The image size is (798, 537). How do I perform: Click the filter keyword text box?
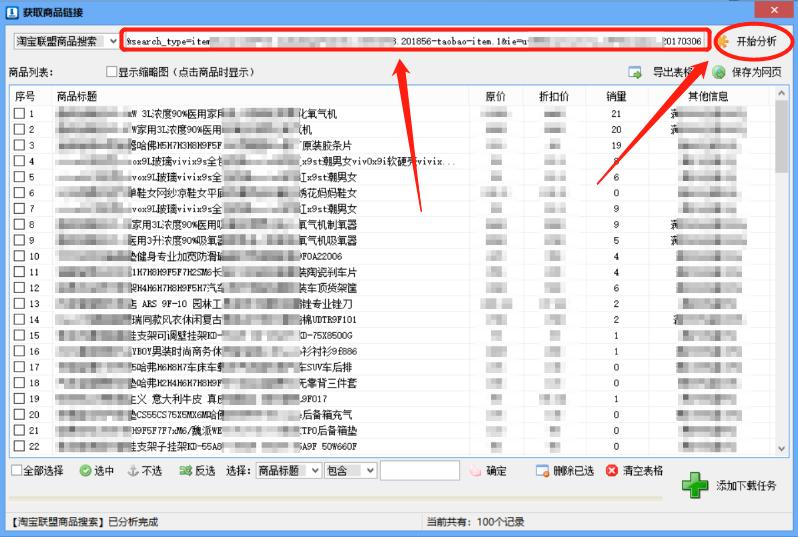pyautogui.click(x=420, y=471)
